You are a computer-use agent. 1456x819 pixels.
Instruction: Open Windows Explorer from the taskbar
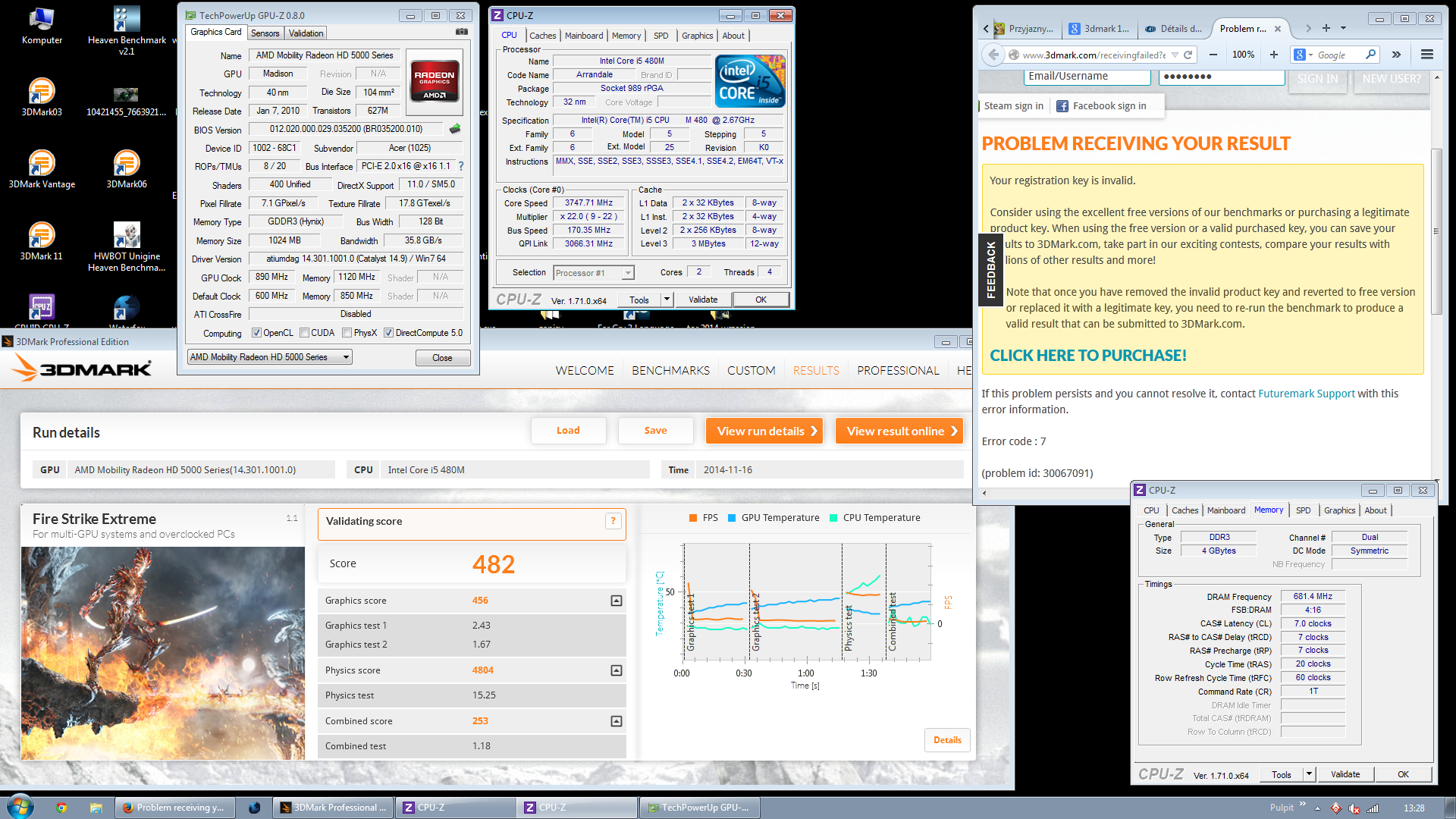[x=96, y=808]
